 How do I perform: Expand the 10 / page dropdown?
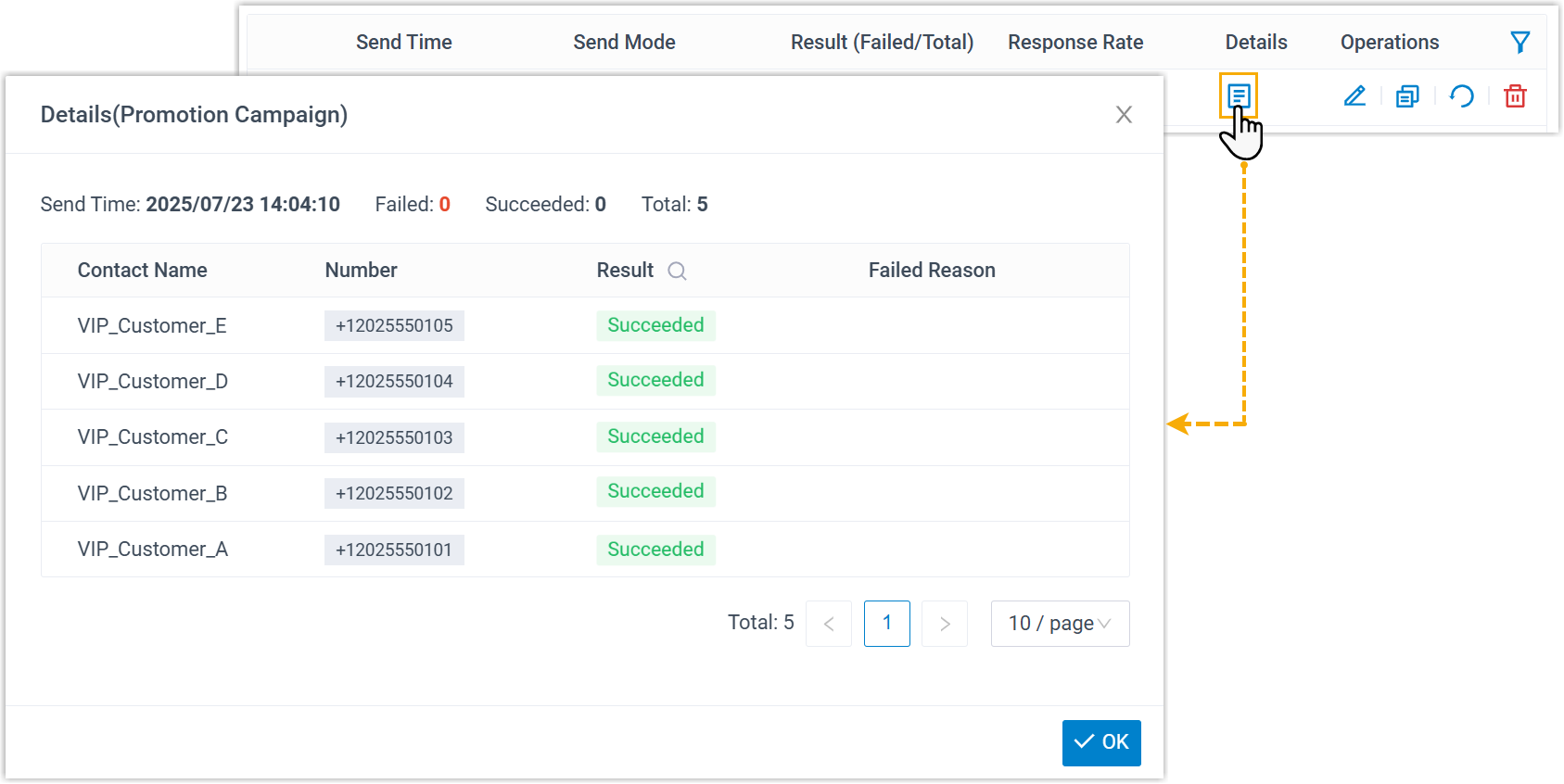click(x=1060, y=624)
